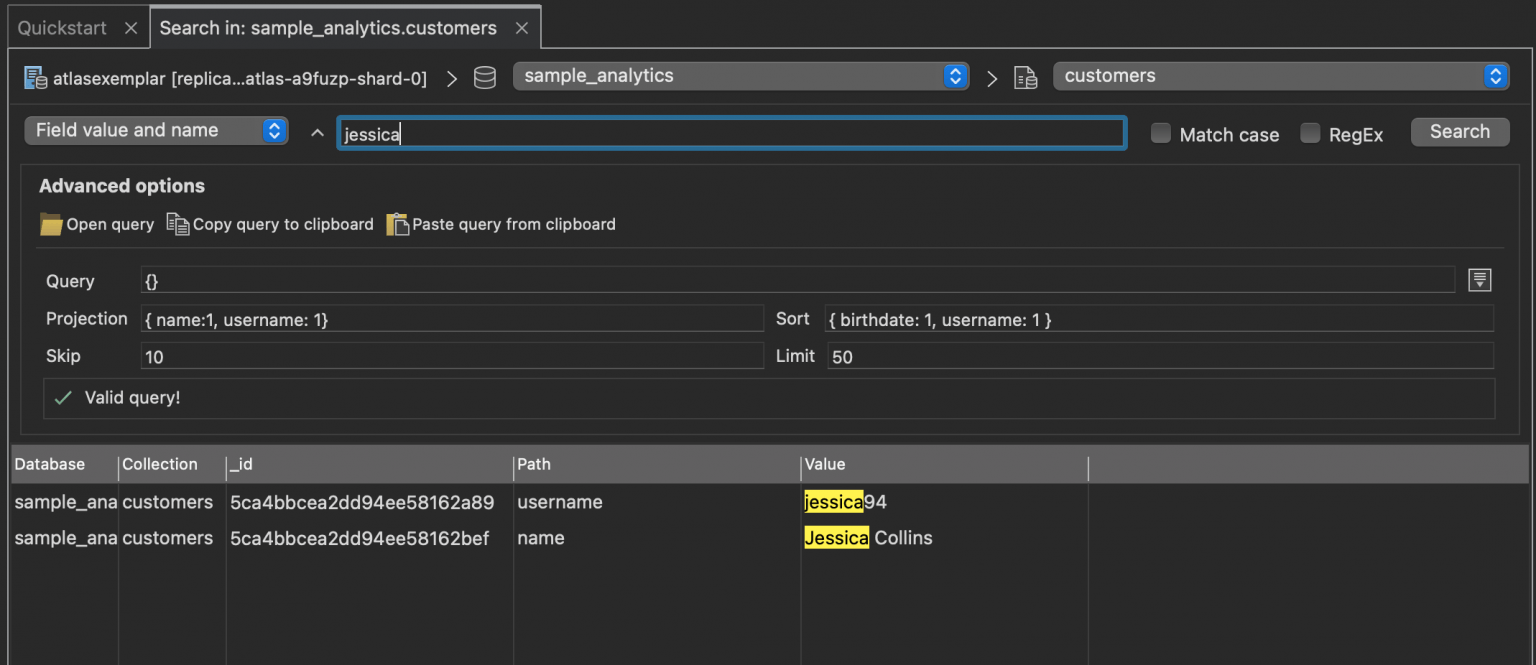
Task: Enable the RegEx checkbox
Action: (1310, 133)
